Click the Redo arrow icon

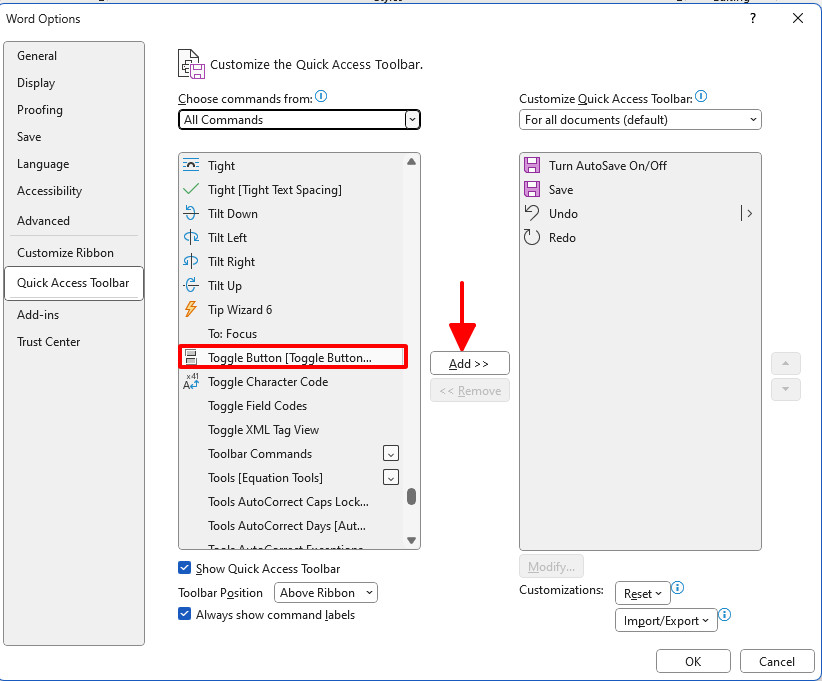tap(532, 237)
